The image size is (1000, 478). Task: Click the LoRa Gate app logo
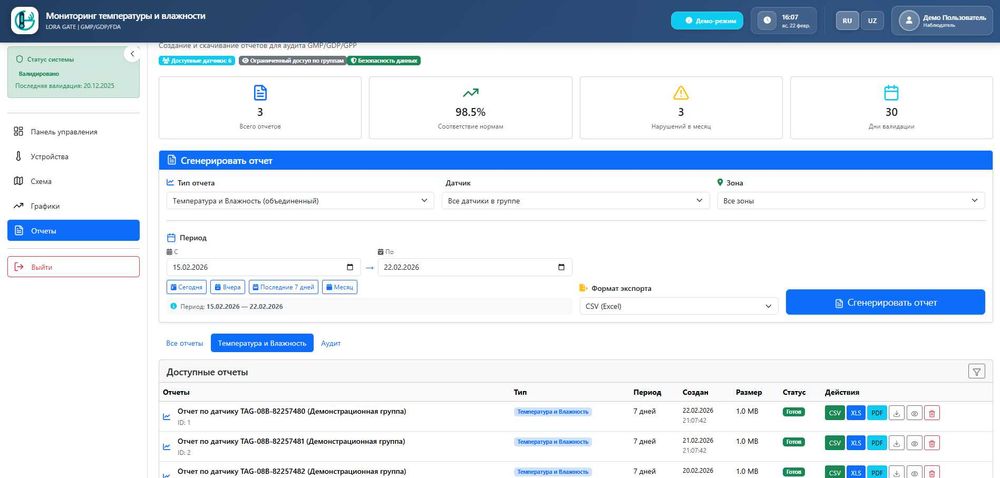25,20
